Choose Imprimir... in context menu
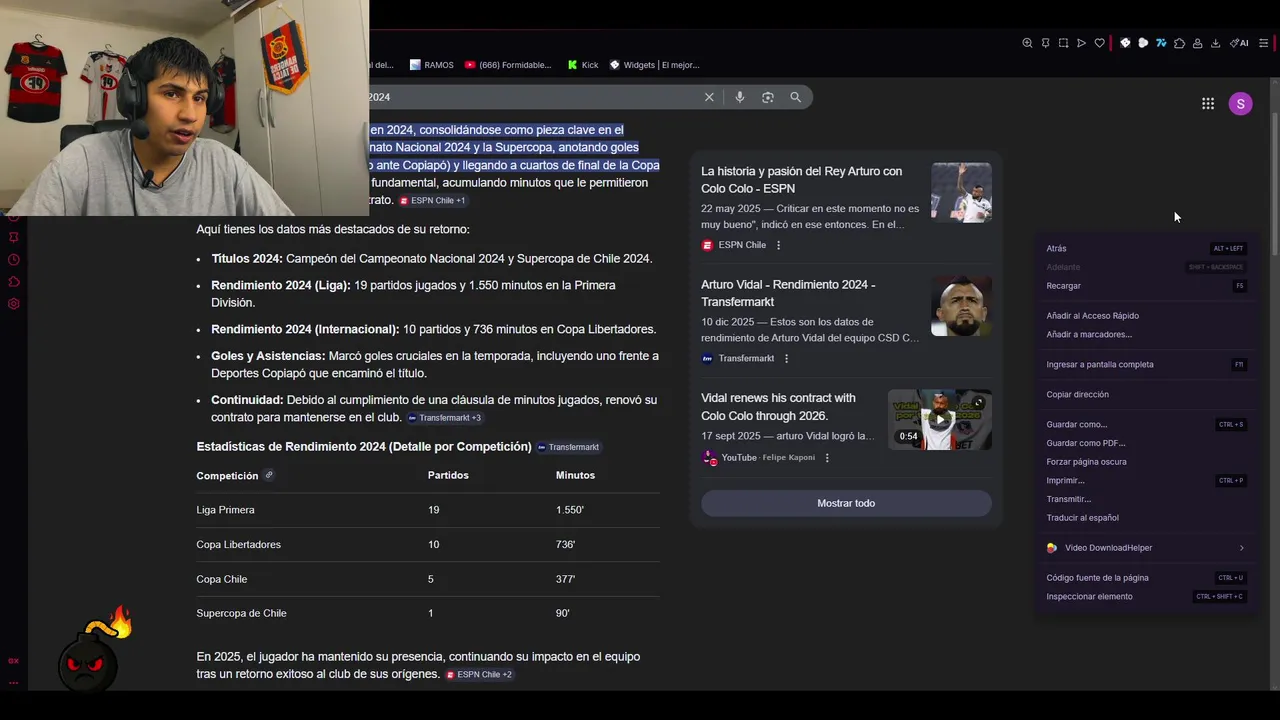1280x720 pixels. point(1145,480)
